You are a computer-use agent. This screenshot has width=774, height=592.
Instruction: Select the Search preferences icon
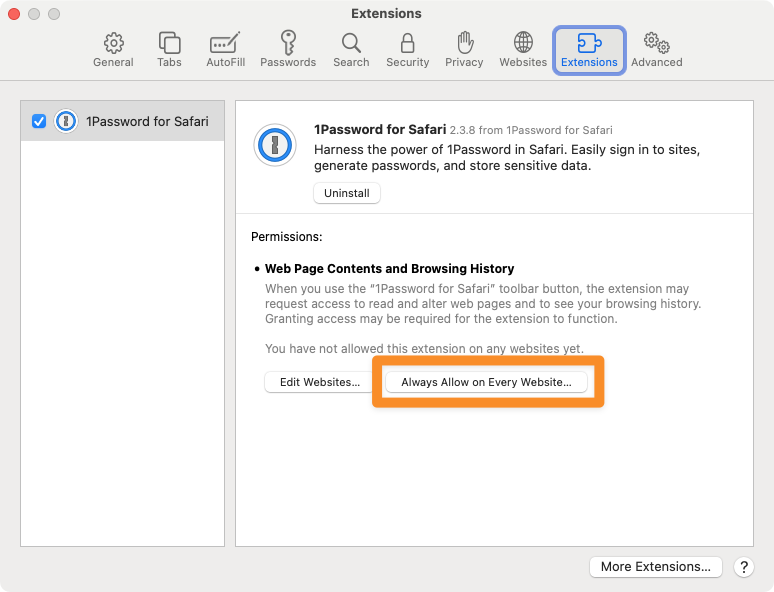click(351, 49)
